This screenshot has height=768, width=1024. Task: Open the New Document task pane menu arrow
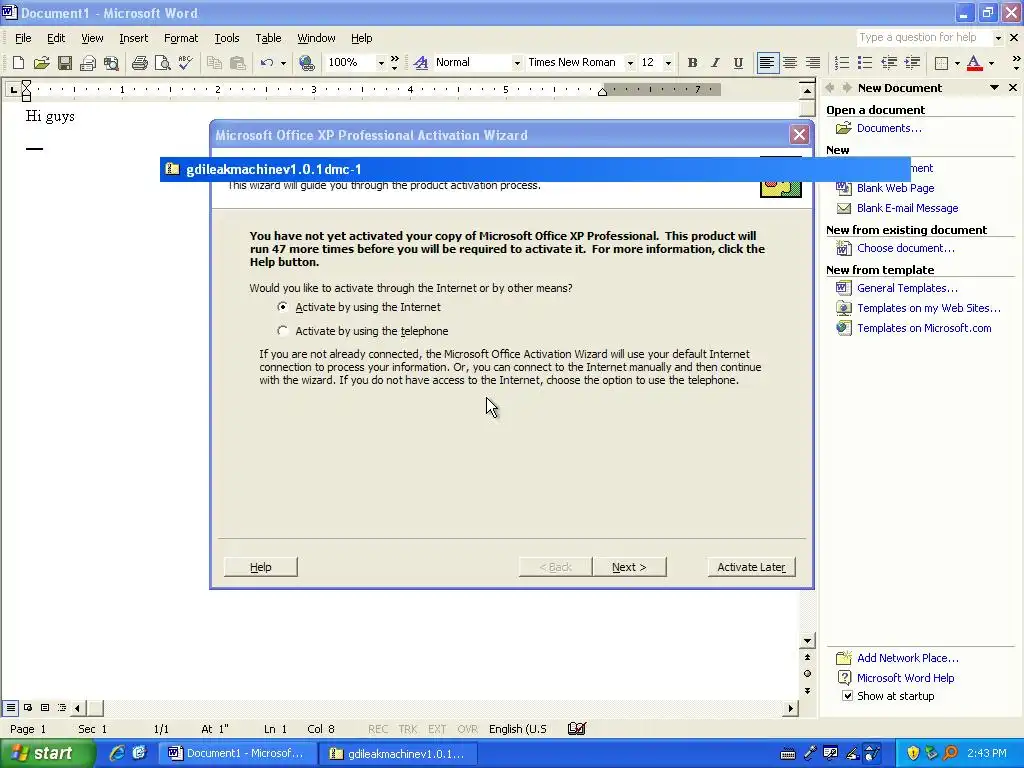pos(994,88)
